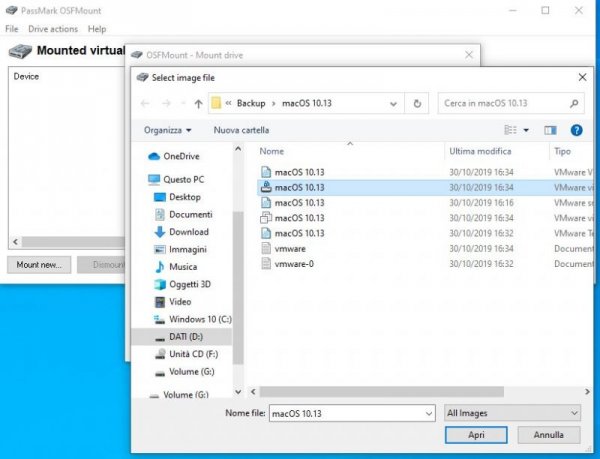The height and width of the screenshot is (459, 600).
Task: Click the Mount new... button
Action: [x=39, y=265]
